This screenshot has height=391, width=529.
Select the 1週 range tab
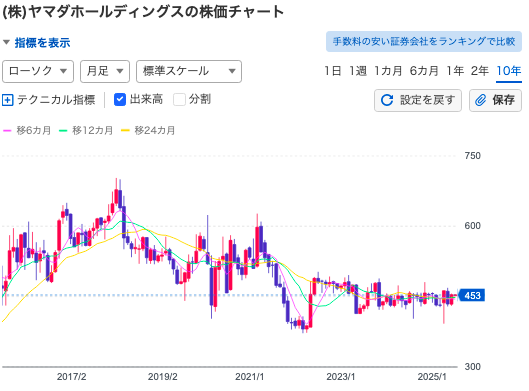point(358,71)
